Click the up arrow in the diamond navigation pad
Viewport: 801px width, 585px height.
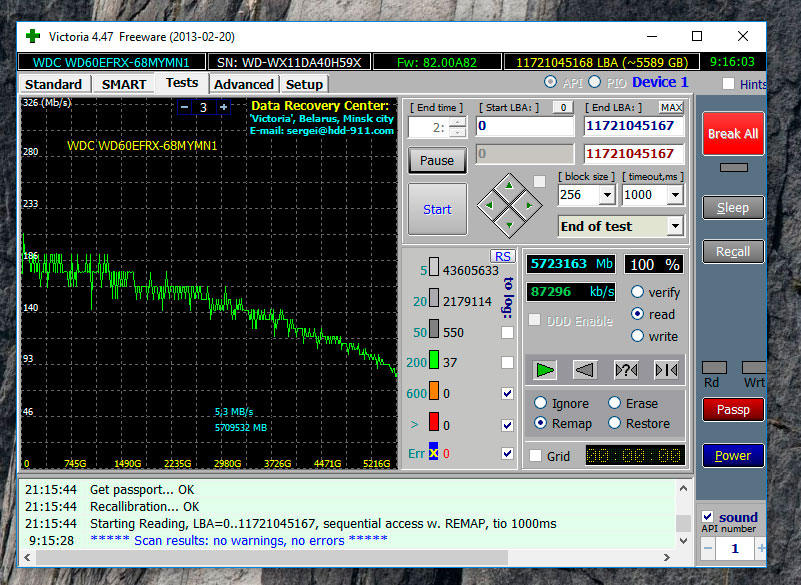(510, 185)
